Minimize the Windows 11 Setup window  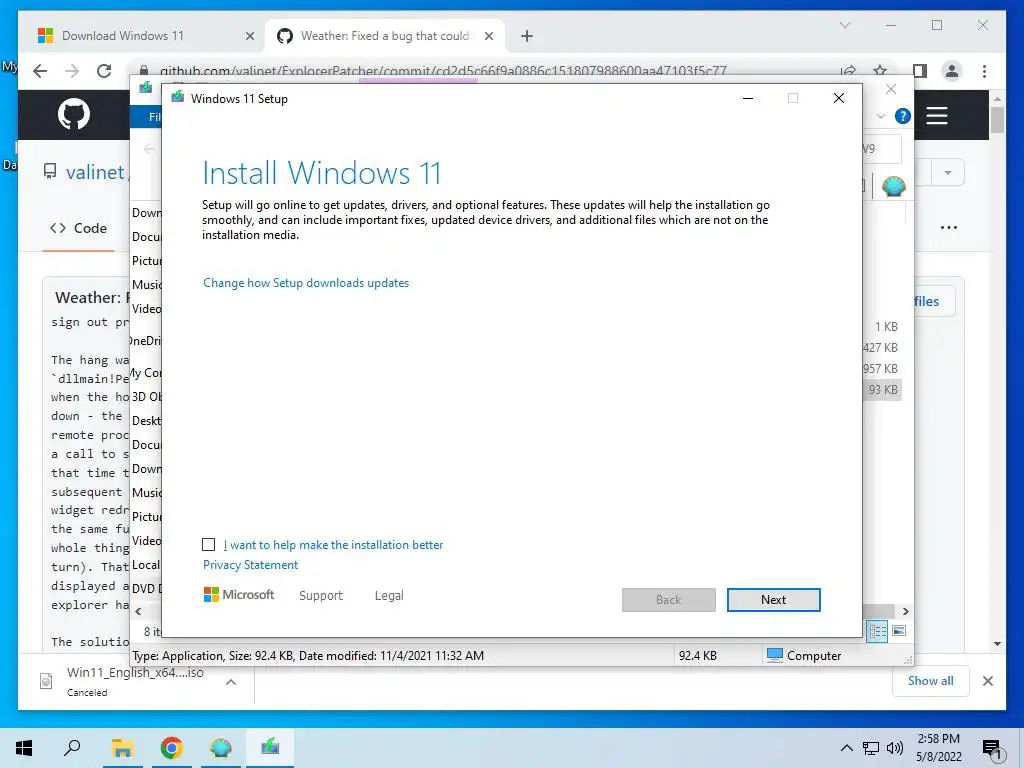748,98
